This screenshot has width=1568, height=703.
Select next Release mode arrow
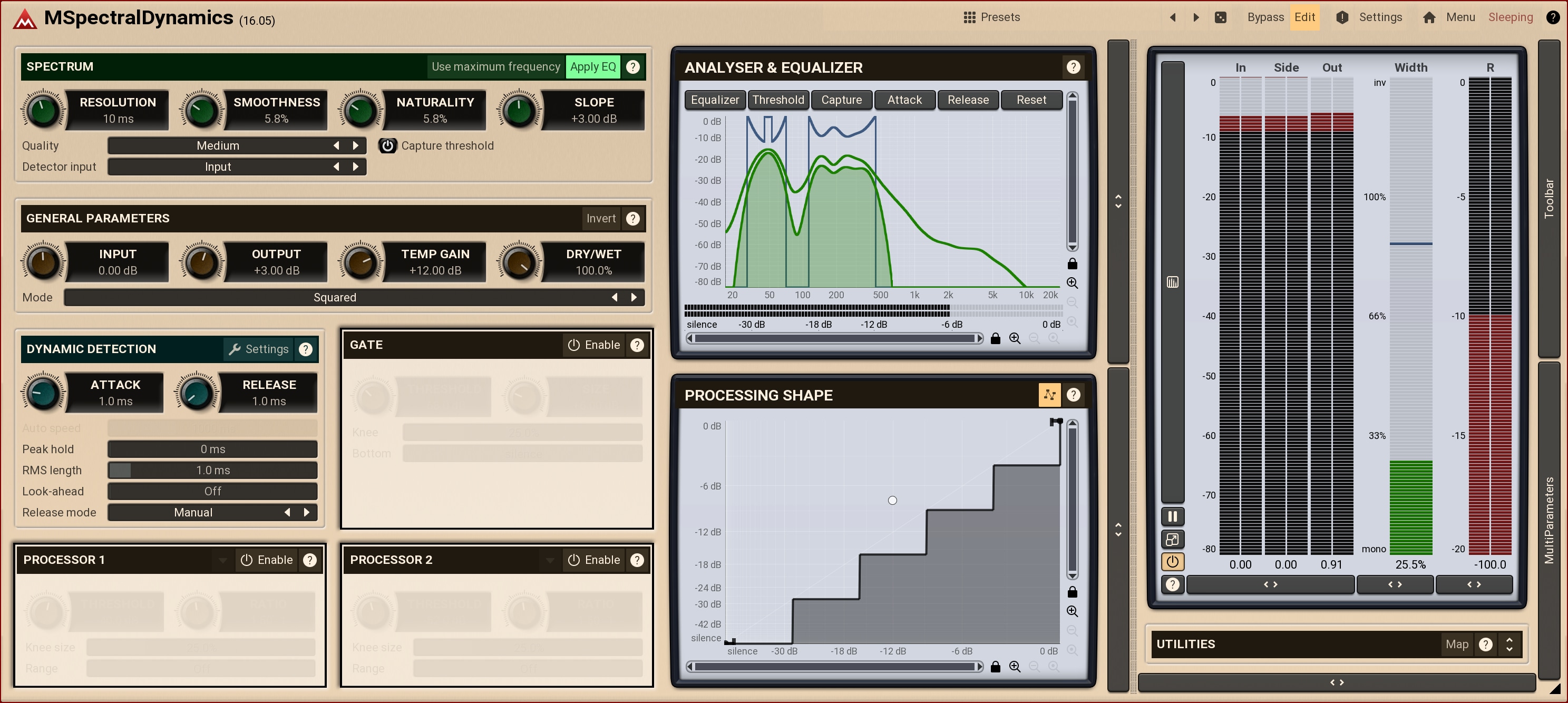(x=307, y=512)
